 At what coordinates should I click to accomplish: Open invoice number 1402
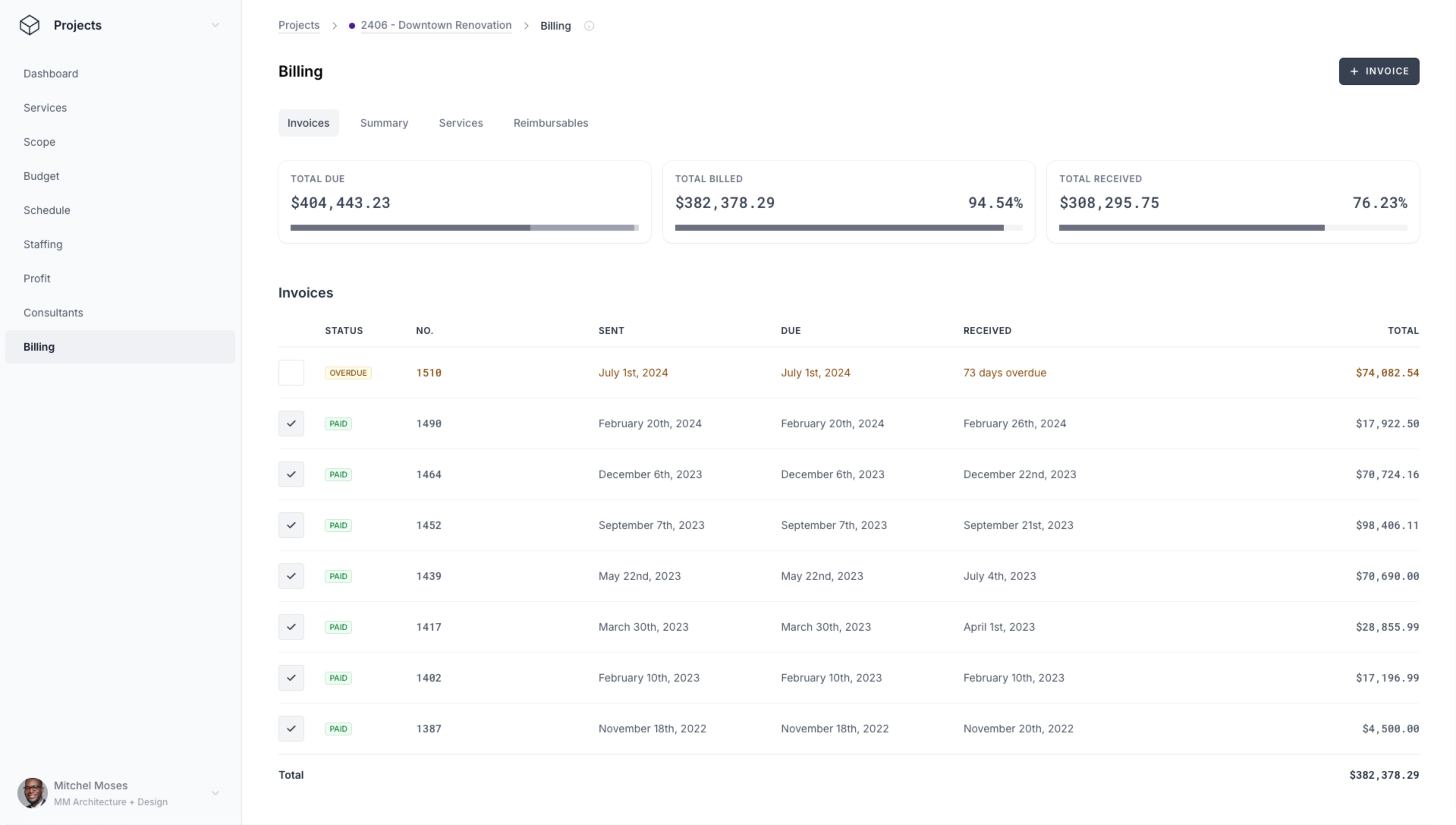click(429, 678)
